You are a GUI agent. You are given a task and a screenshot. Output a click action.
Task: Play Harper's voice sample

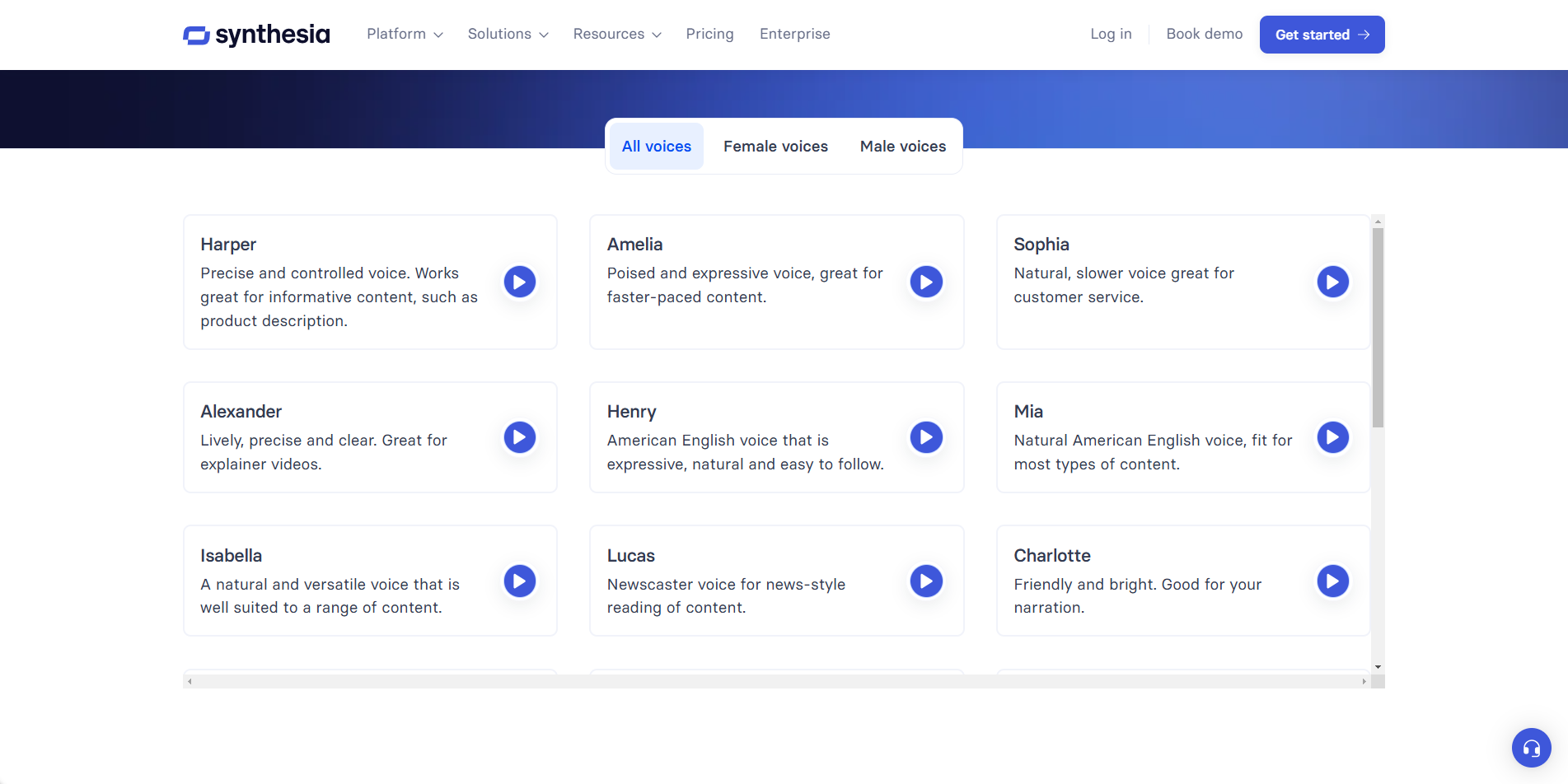click(519, 282)
